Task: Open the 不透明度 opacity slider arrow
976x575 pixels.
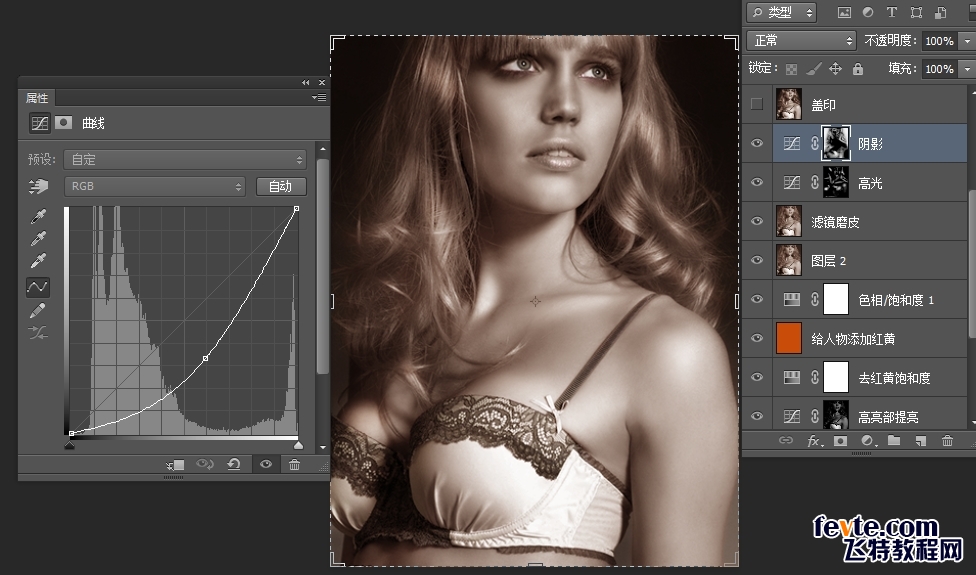Action: (x=967, y=41)
